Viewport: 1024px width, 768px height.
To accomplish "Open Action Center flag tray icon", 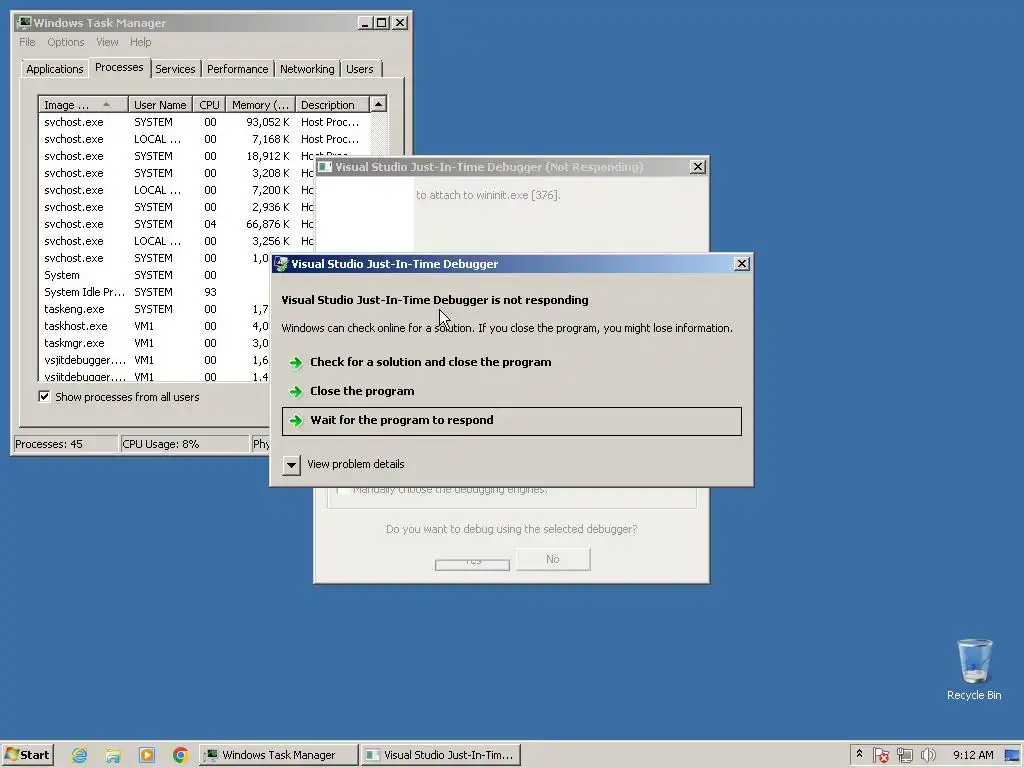I will pos(880,755).
